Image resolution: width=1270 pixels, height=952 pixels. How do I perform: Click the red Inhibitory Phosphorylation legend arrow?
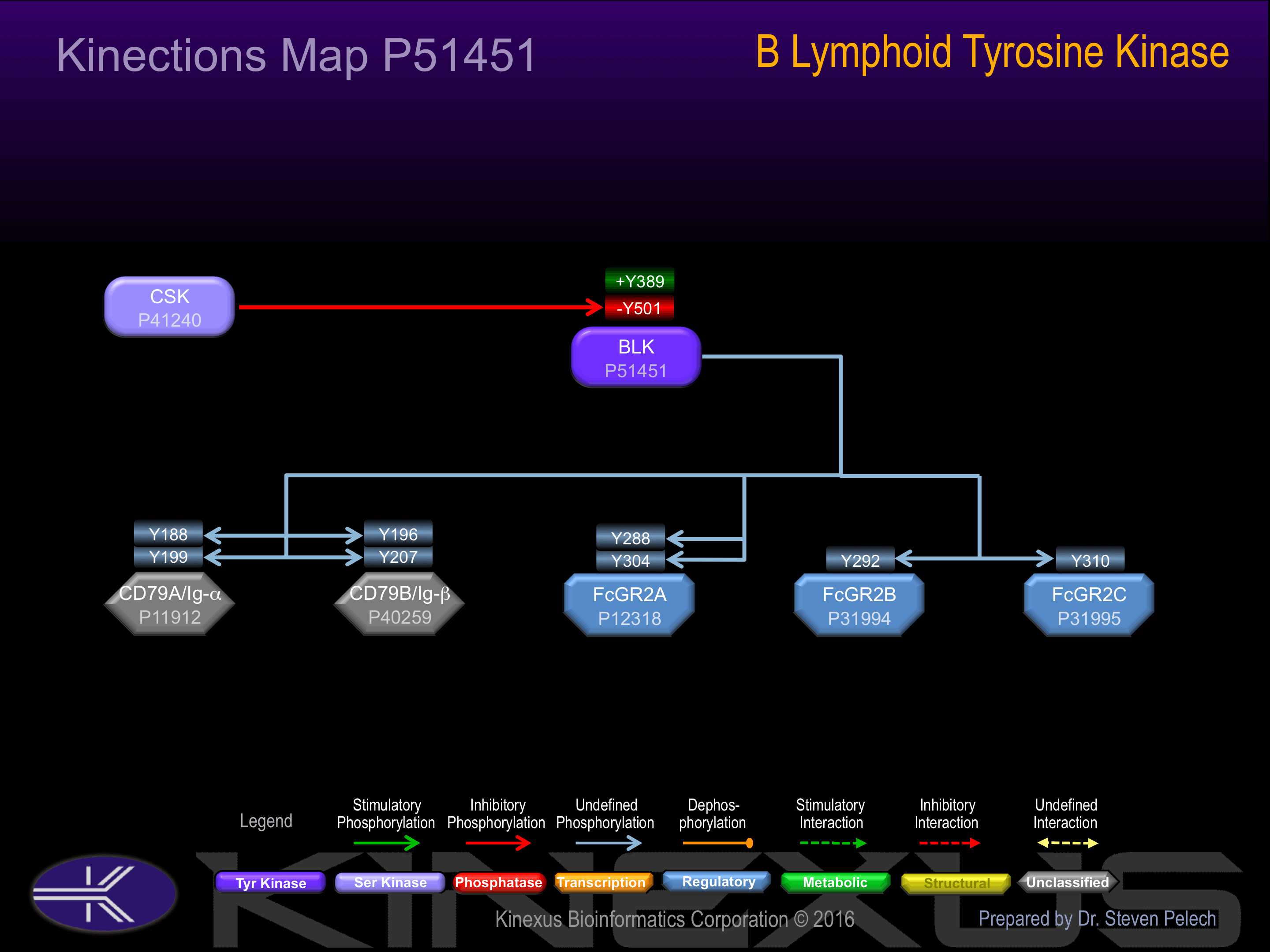[x=498, y=843]
